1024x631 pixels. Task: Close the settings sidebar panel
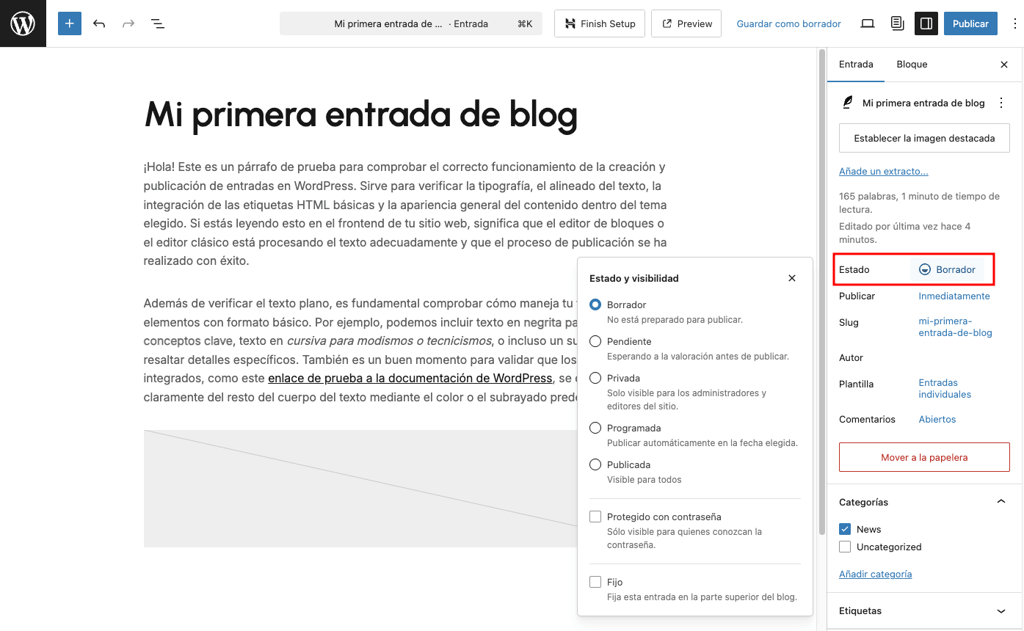pyautogui.click(x=1004, y=64)
